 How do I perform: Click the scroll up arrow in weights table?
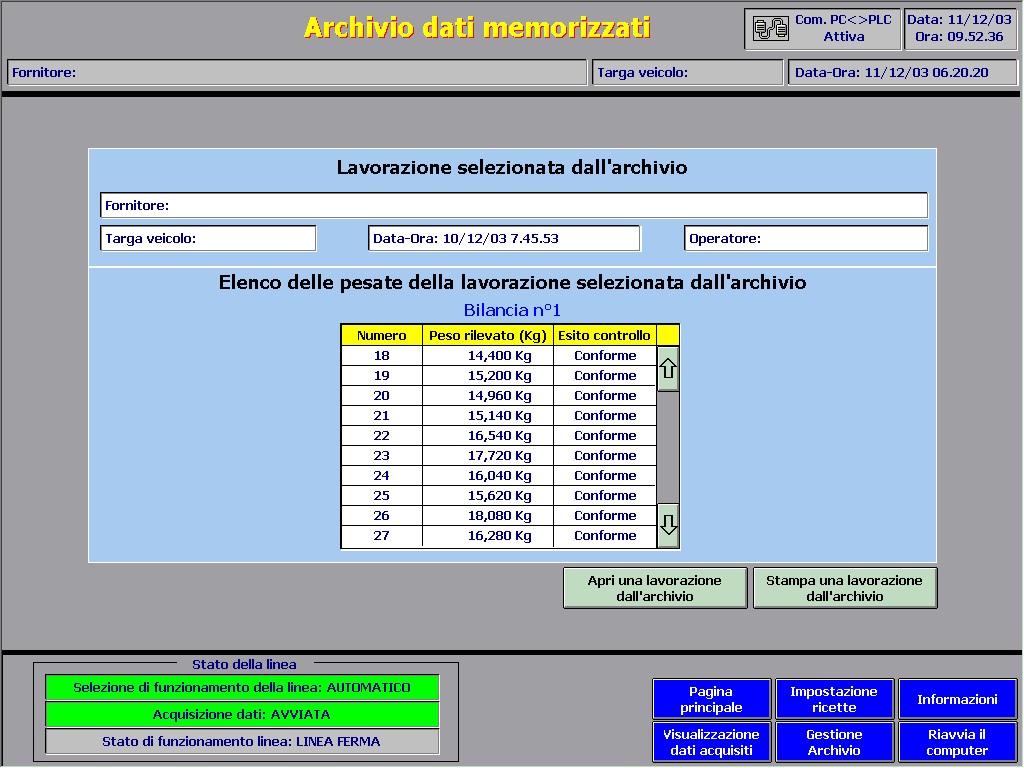tap(667, 369)
